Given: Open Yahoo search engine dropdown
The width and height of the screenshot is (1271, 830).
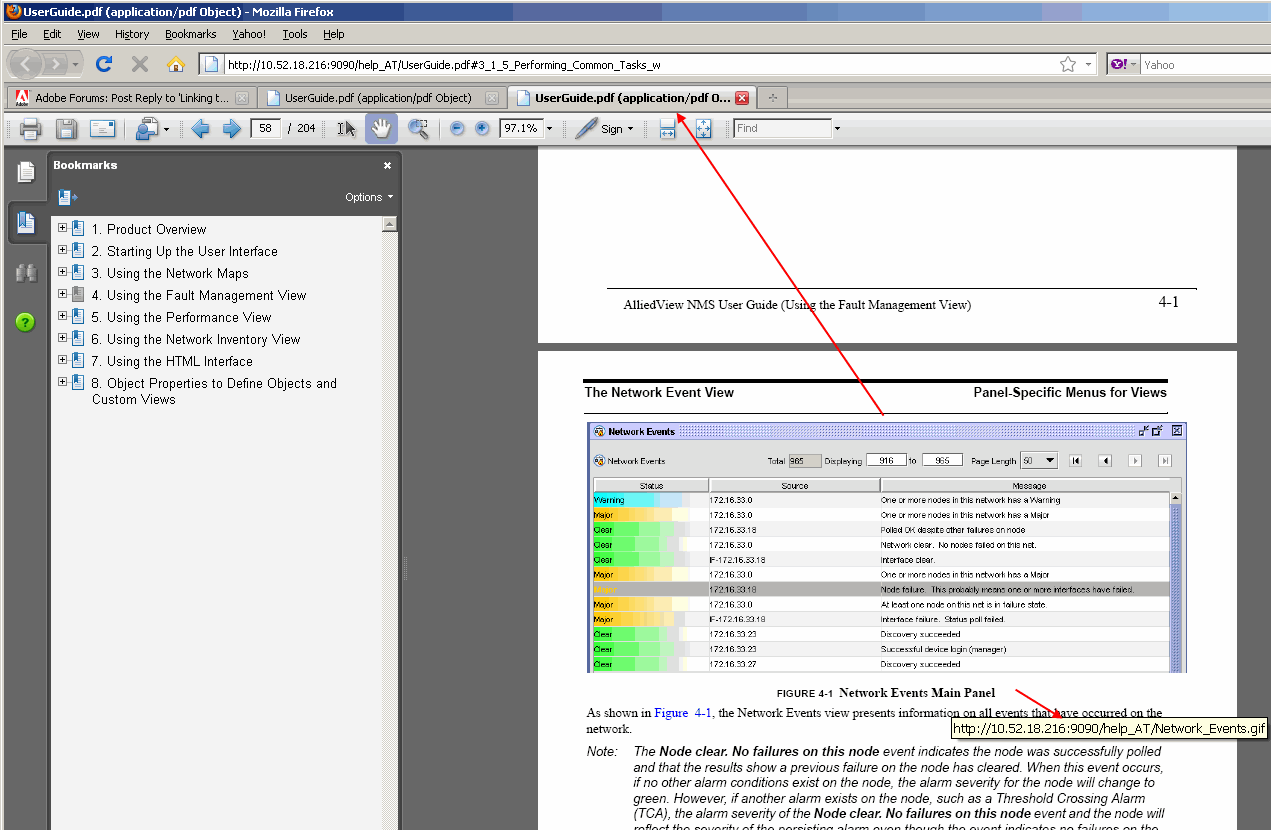Looking at the screenshot, I should coord(1122,64).
